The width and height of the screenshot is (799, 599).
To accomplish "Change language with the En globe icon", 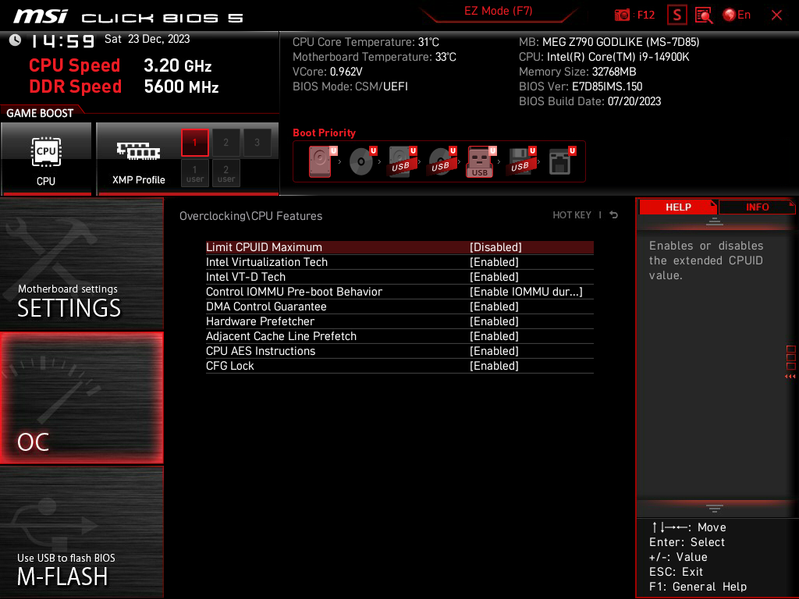I will pyautogui.click(x=736, y=15).
